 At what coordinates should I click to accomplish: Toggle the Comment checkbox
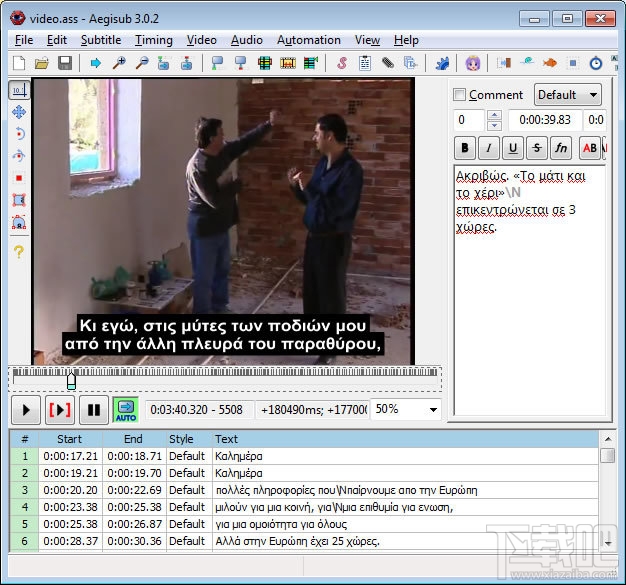460,95
